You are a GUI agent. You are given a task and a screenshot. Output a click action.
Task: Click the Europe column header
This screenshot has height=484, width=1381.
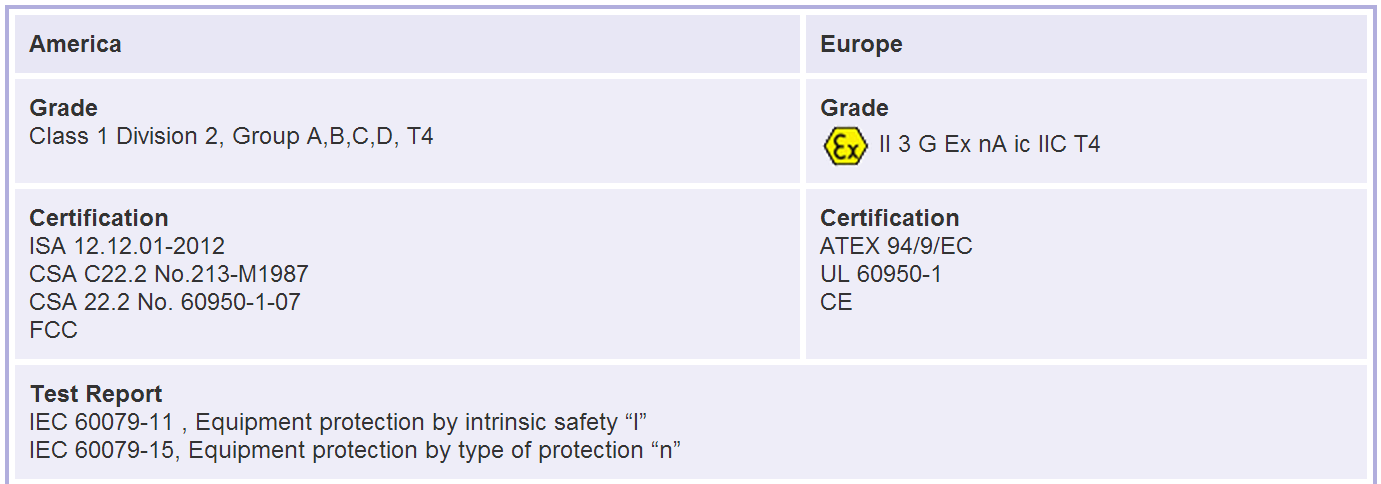(x=861, y=44)
